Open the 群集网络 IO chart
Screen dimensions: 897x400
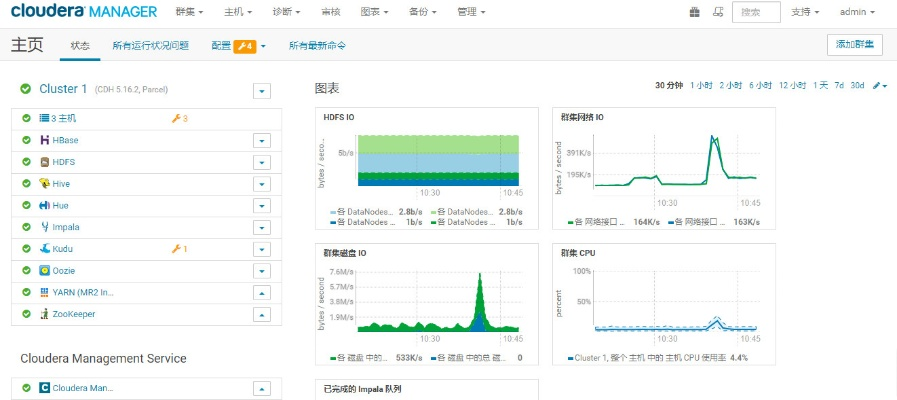tap(664, 168)
